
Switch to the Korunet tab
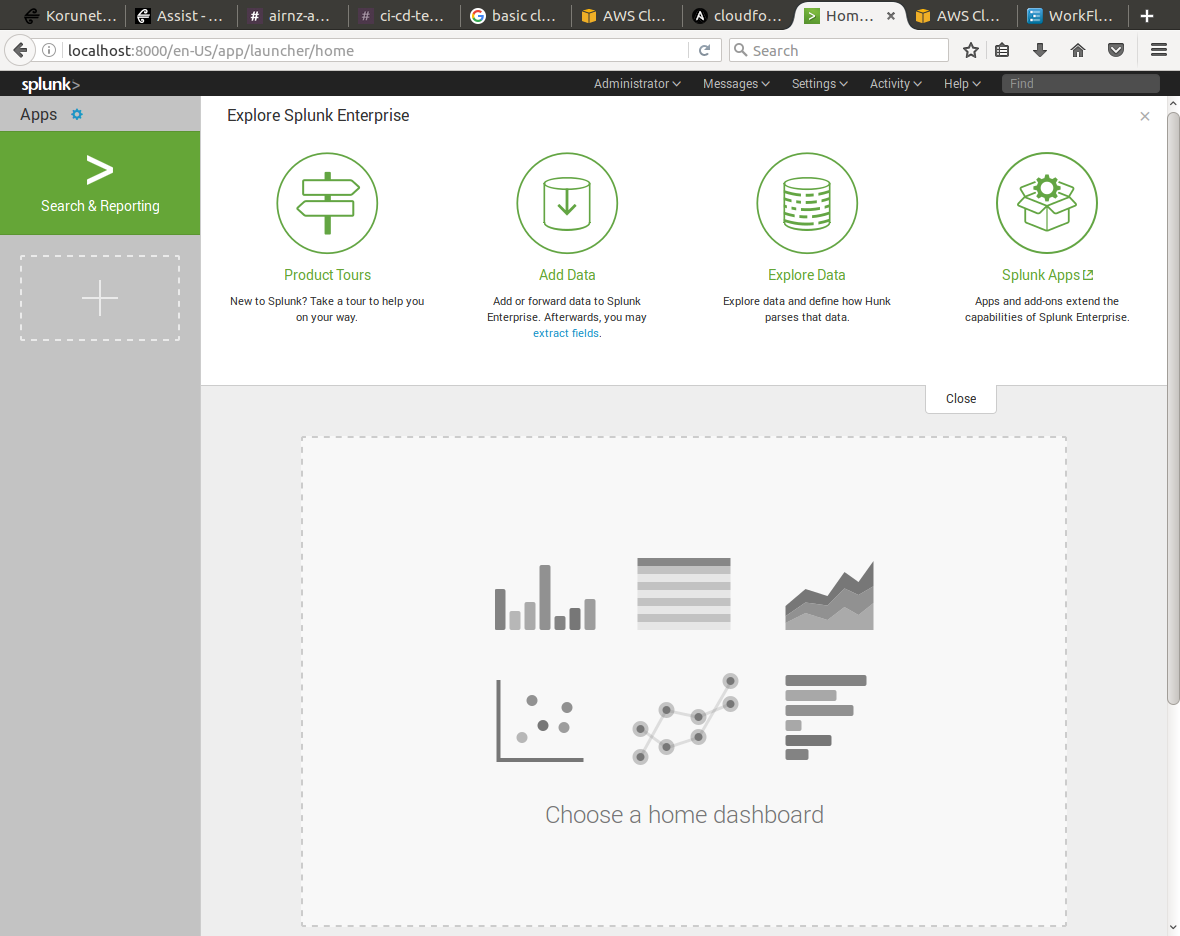69,16
